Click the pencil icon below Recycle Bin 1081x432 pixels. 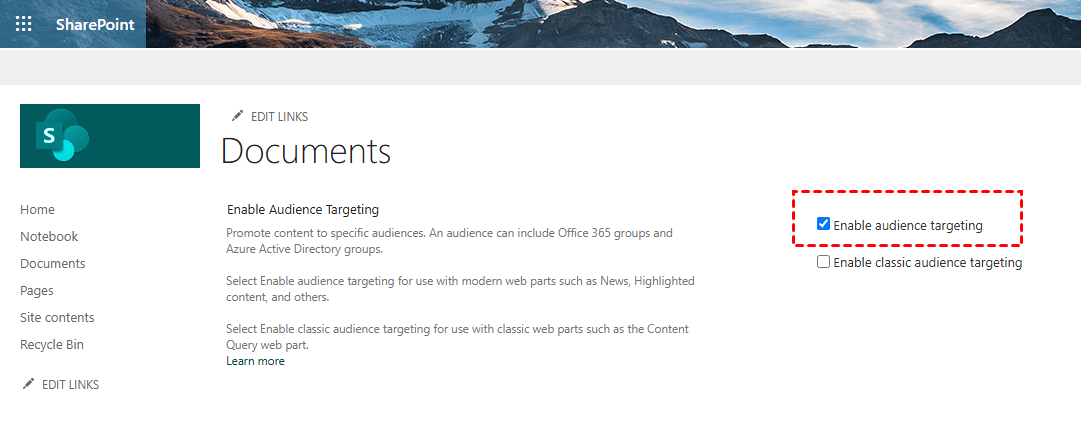coord(28,384)
